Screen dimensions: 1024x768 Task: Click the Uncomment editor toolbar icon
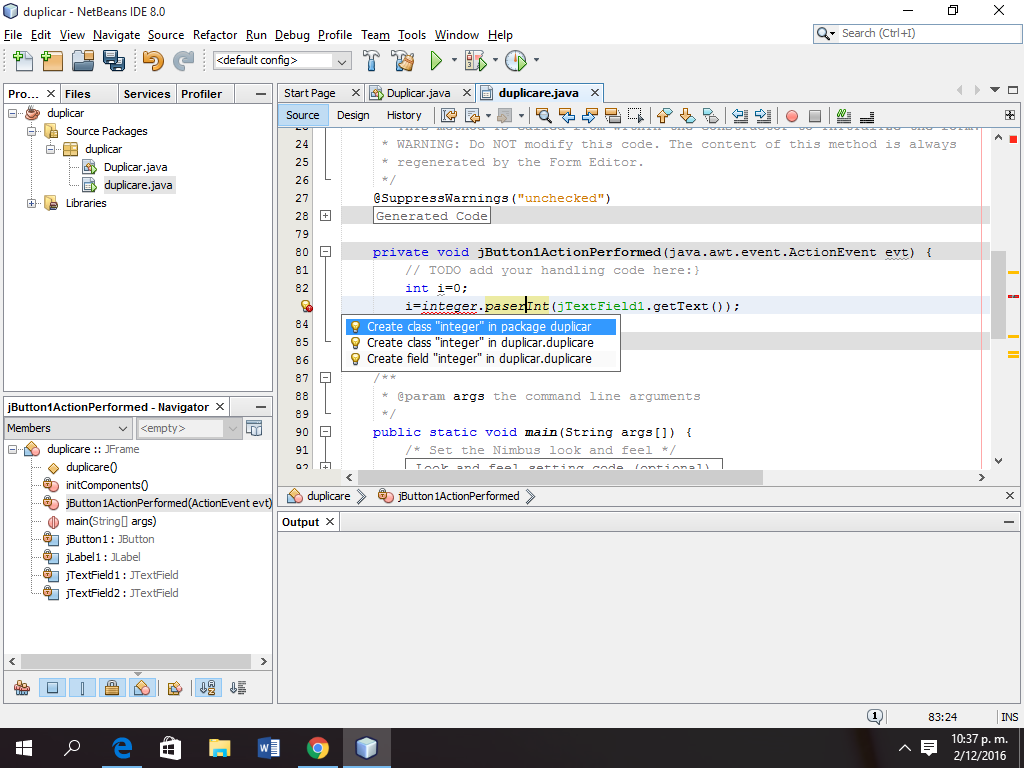click(867, 116)
